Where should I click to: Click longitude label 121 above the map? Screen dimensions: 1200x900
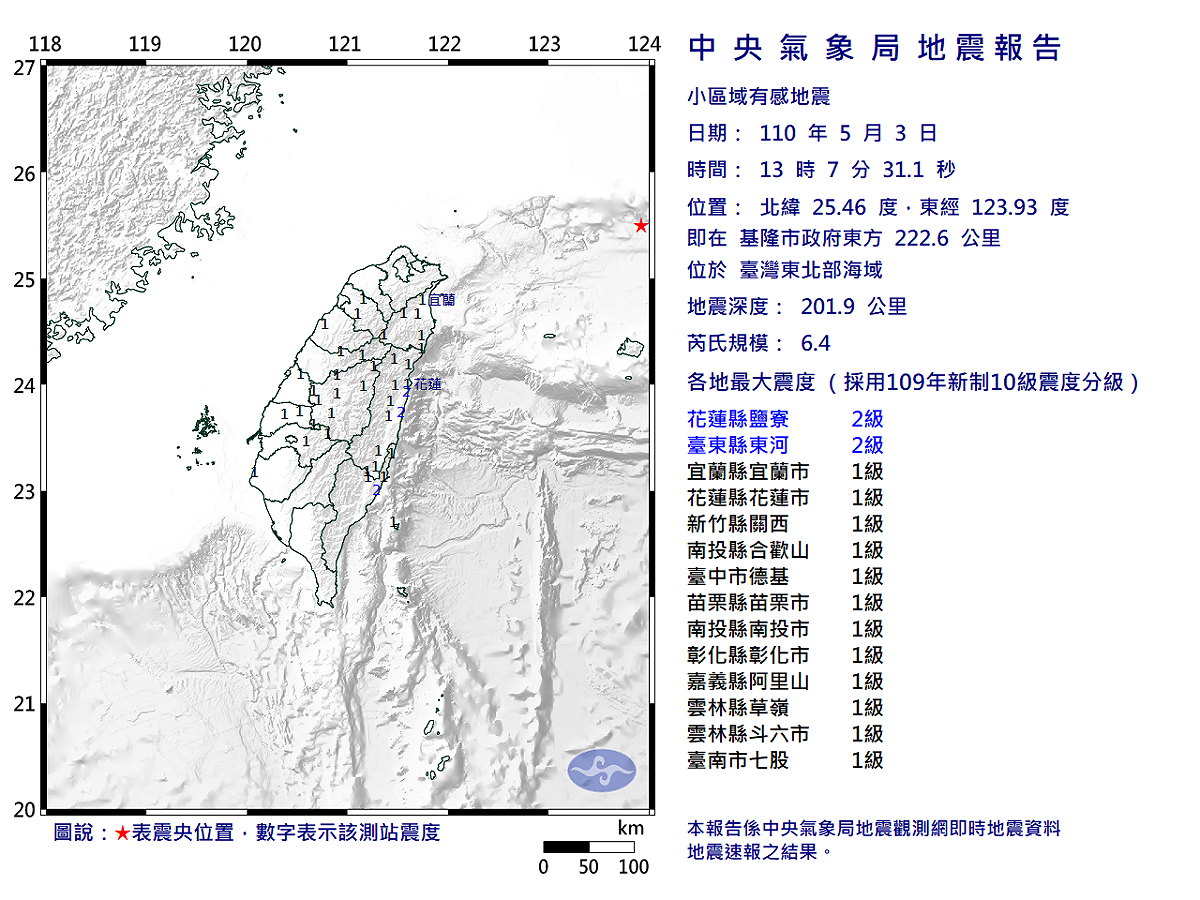(x=345, y=44)
